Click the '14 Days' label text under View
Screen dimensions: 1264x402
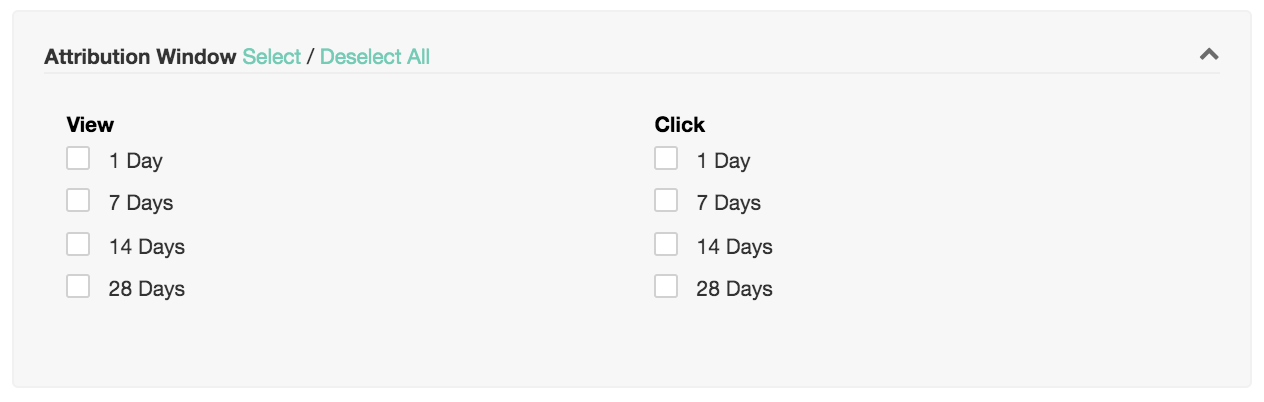point(147,247)
